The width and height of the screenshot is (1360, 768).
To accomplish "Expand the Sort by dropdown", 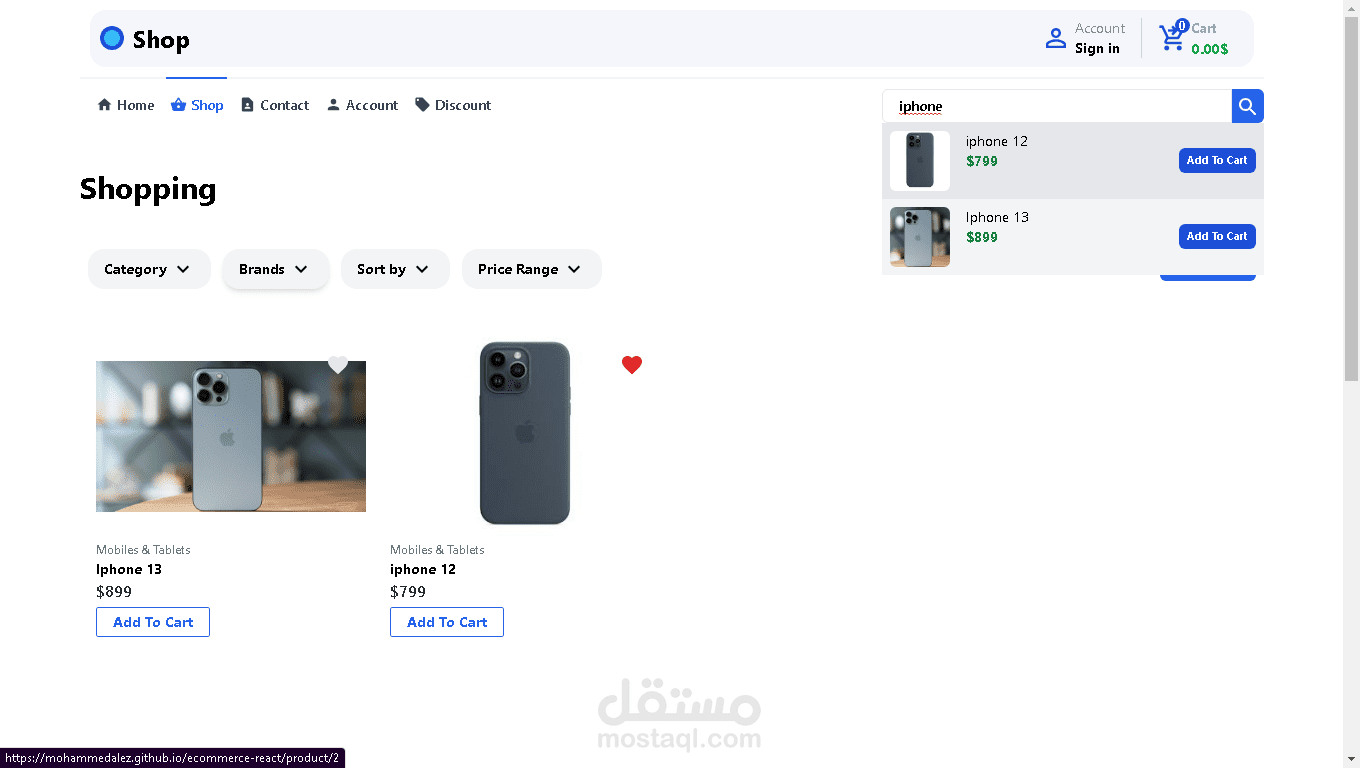I will (x=394, y=269).
